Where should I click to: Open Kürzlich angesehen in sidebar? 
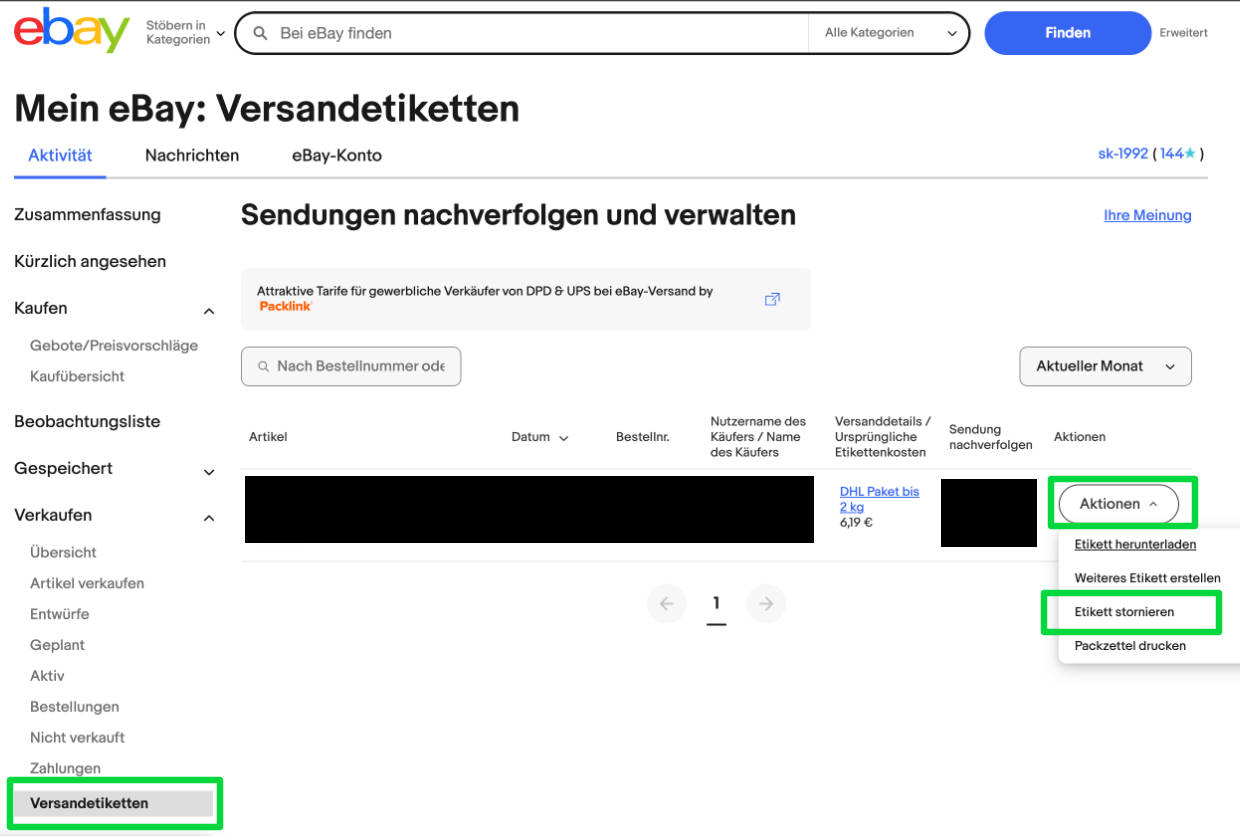[x=90, y=261]
